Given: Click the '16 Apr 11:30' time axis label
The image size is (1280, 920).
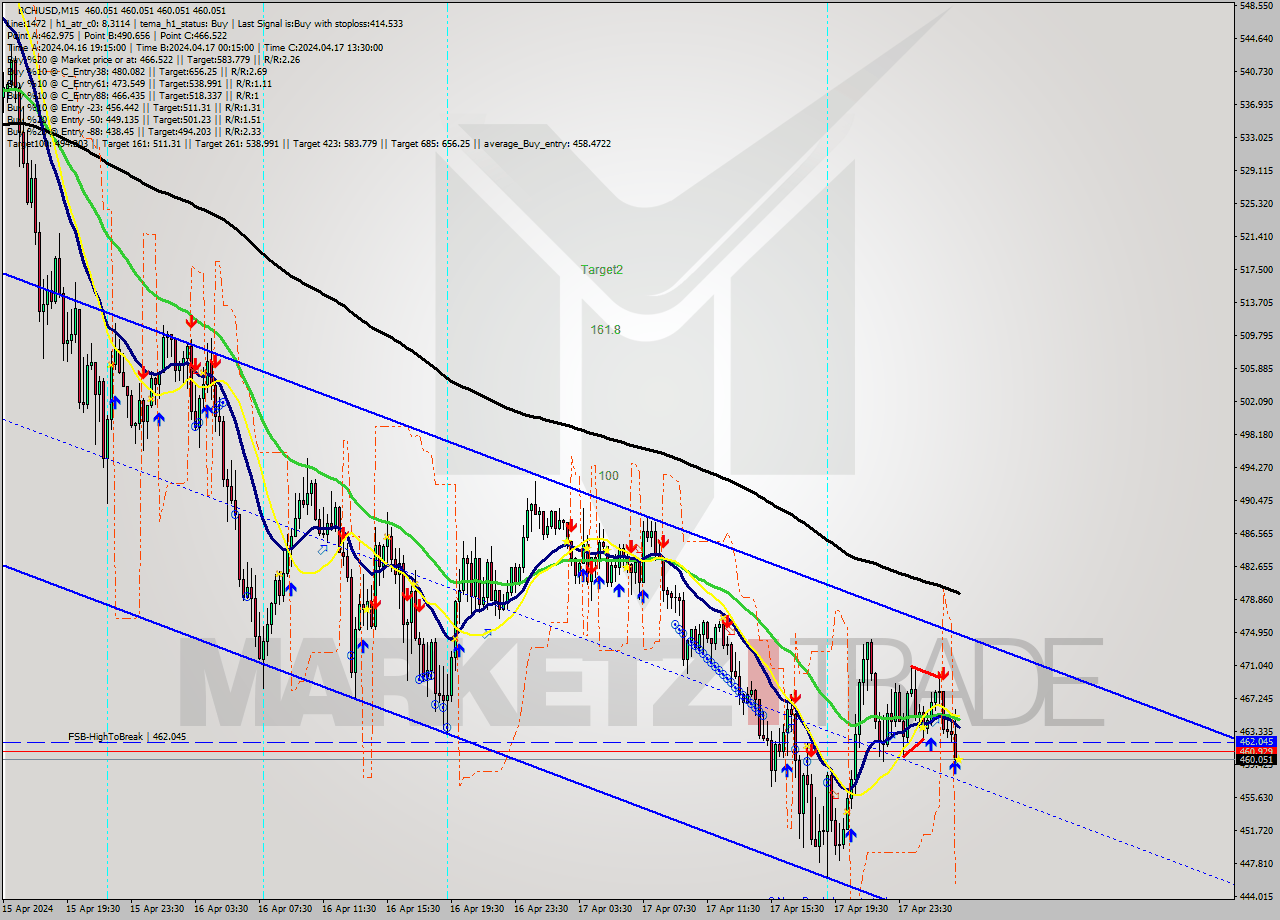Looking at the screenshot, I should click(x=350, y=909).
